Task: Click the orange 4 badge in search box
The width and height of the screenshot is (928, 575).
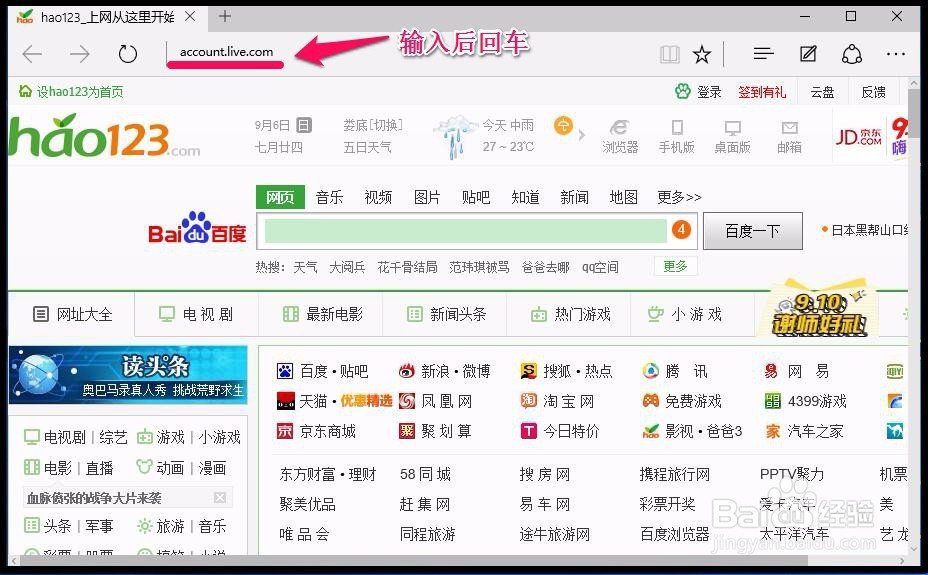Action: (x=681, y=230)
